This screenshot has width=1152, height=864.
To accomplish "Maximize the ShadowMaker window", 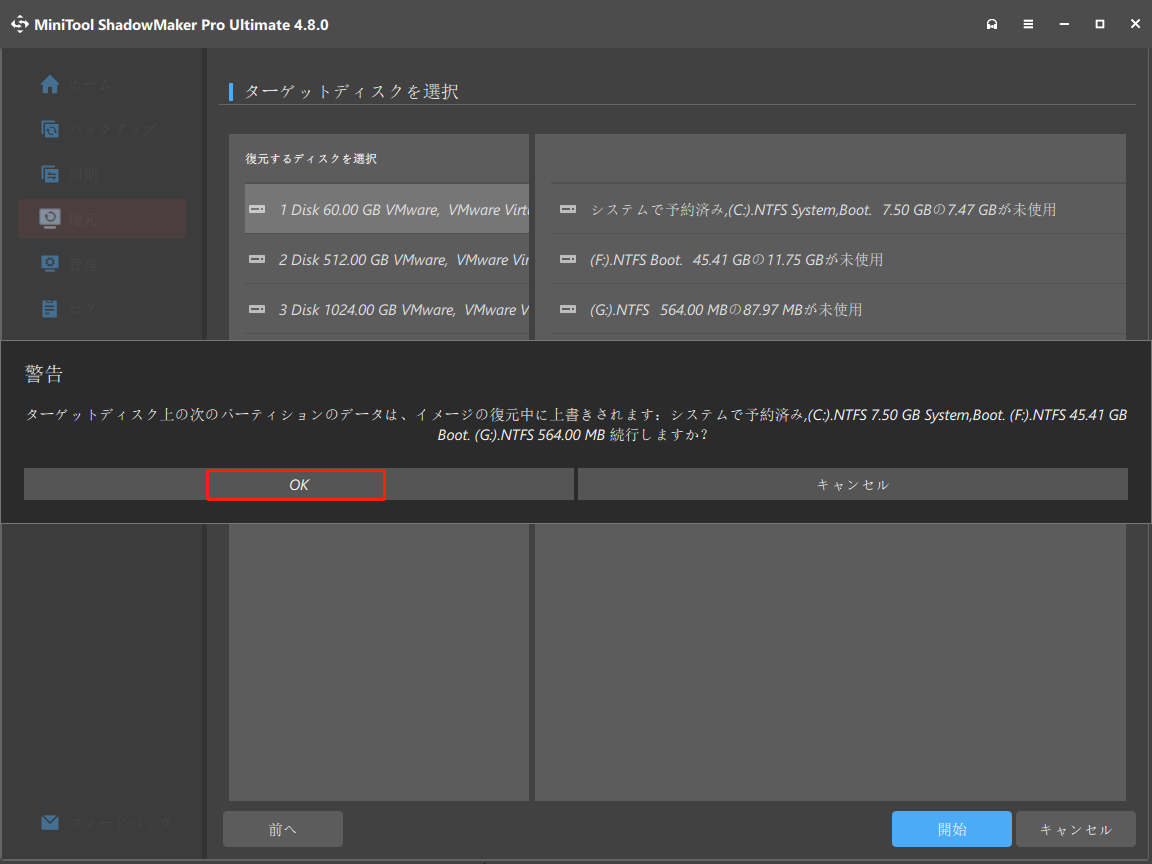I will click(x=1100, y=24).
